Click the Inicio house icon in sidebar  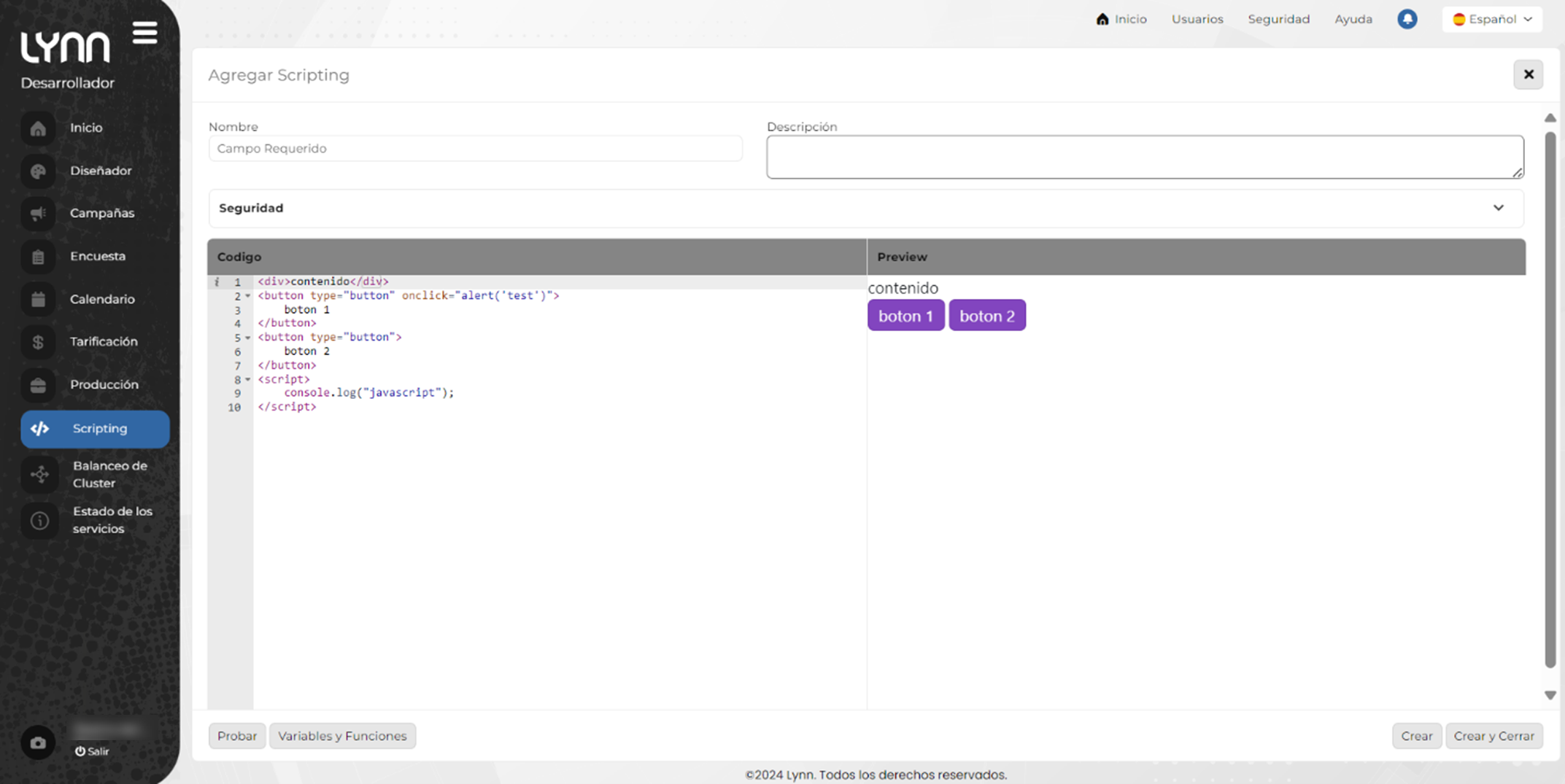point(38,128)
